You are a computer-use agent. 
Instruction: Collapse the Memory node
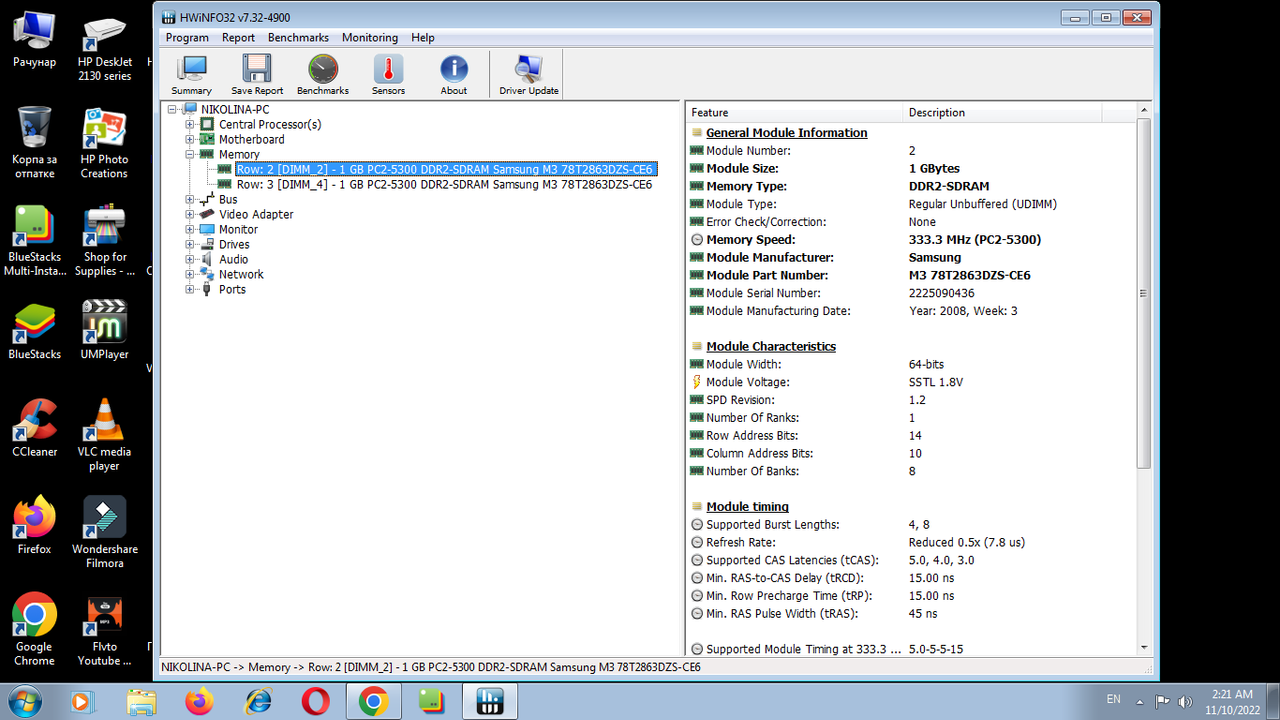pos(190,155)
